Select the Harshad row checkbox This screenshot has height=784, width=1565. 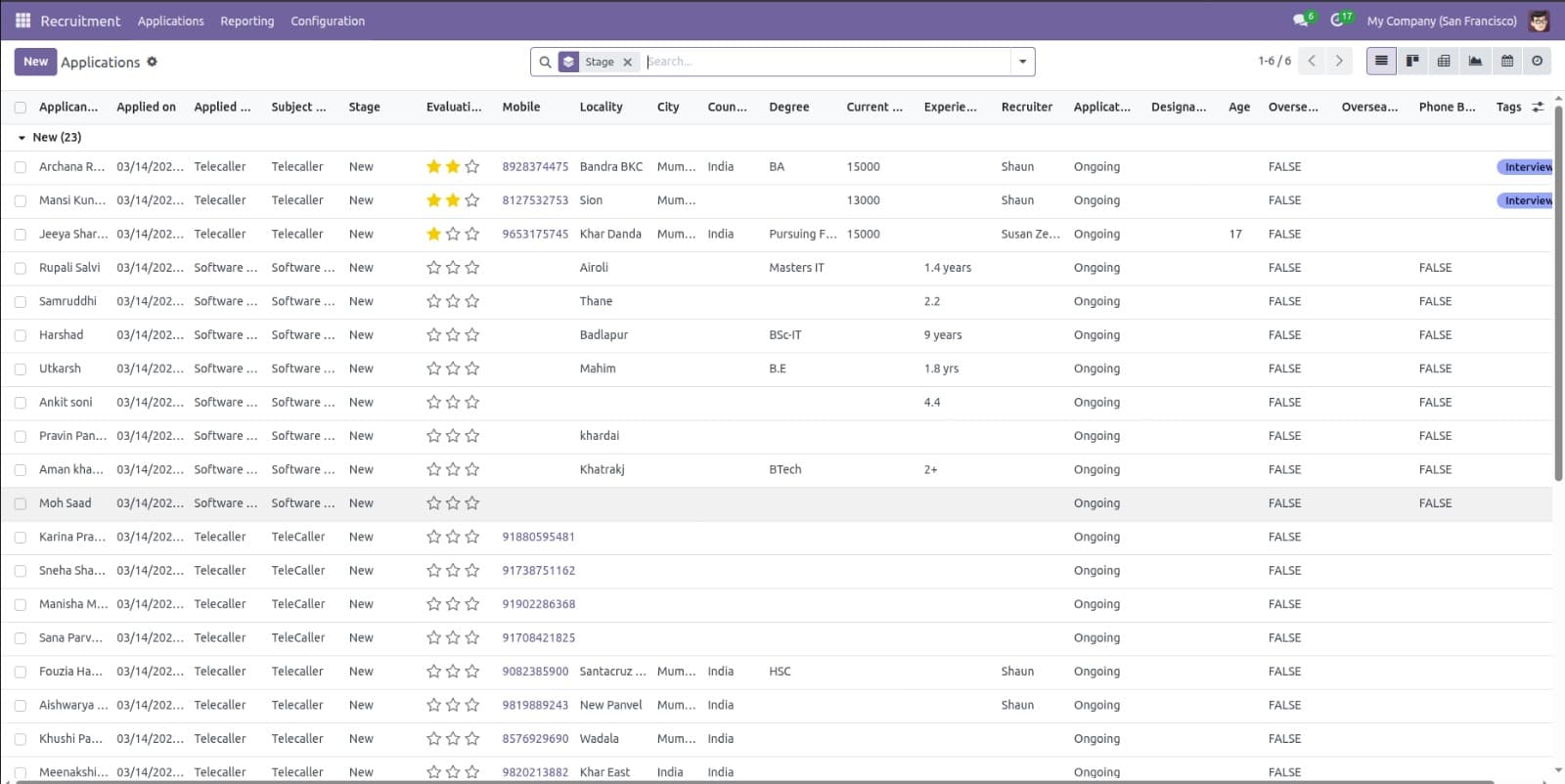[21, 335]
